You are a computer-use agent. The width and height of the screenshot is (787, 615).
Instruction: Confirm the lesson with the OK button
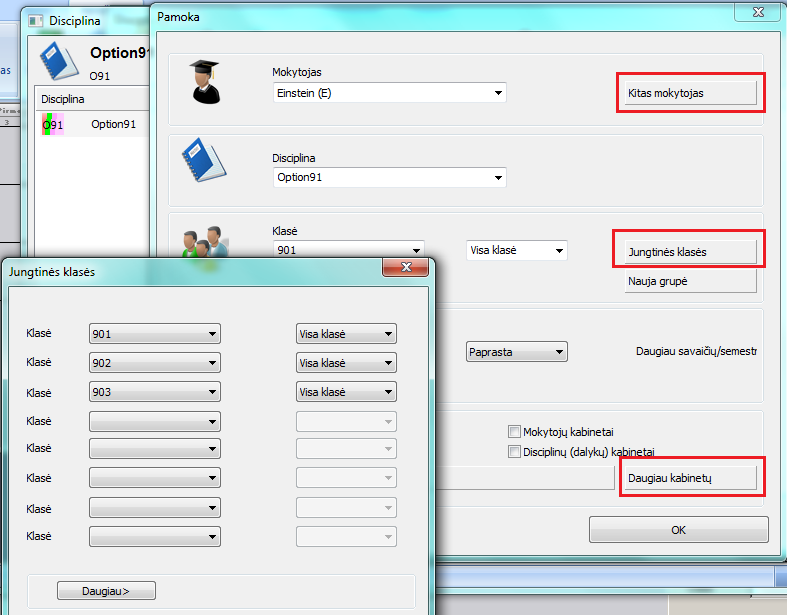point(678,530)
